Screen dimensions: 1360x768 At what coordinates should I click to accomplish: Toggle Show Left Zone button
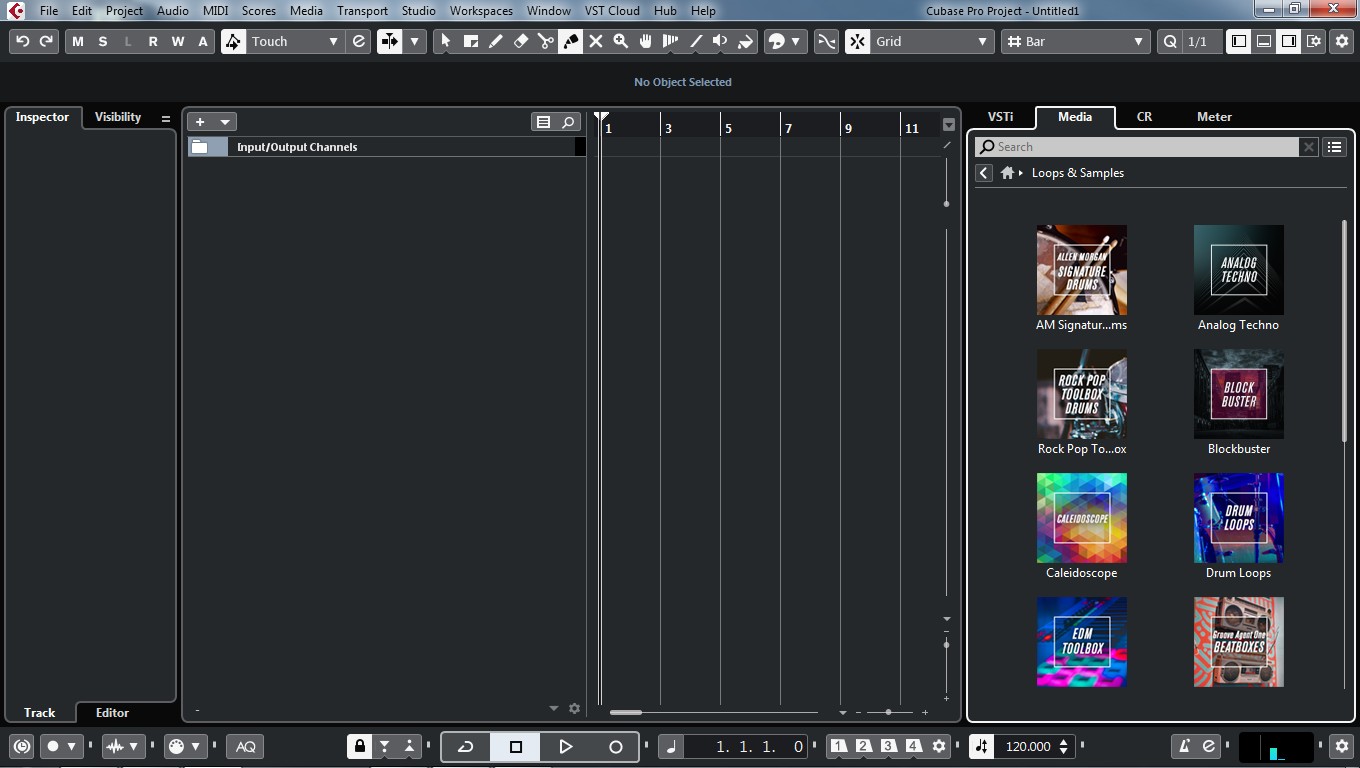(x=1239, y=41)
